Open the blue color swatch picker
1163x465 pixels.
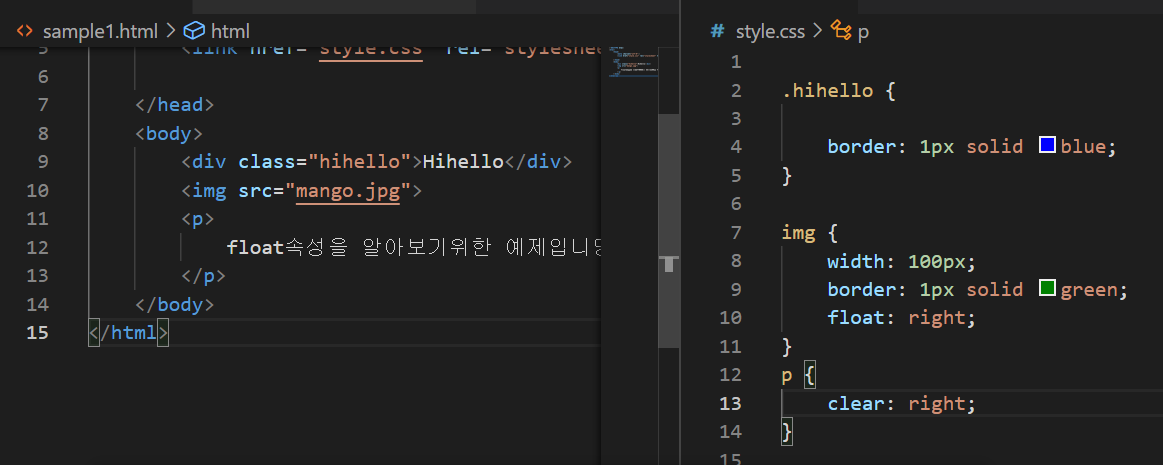[1047, 145]
